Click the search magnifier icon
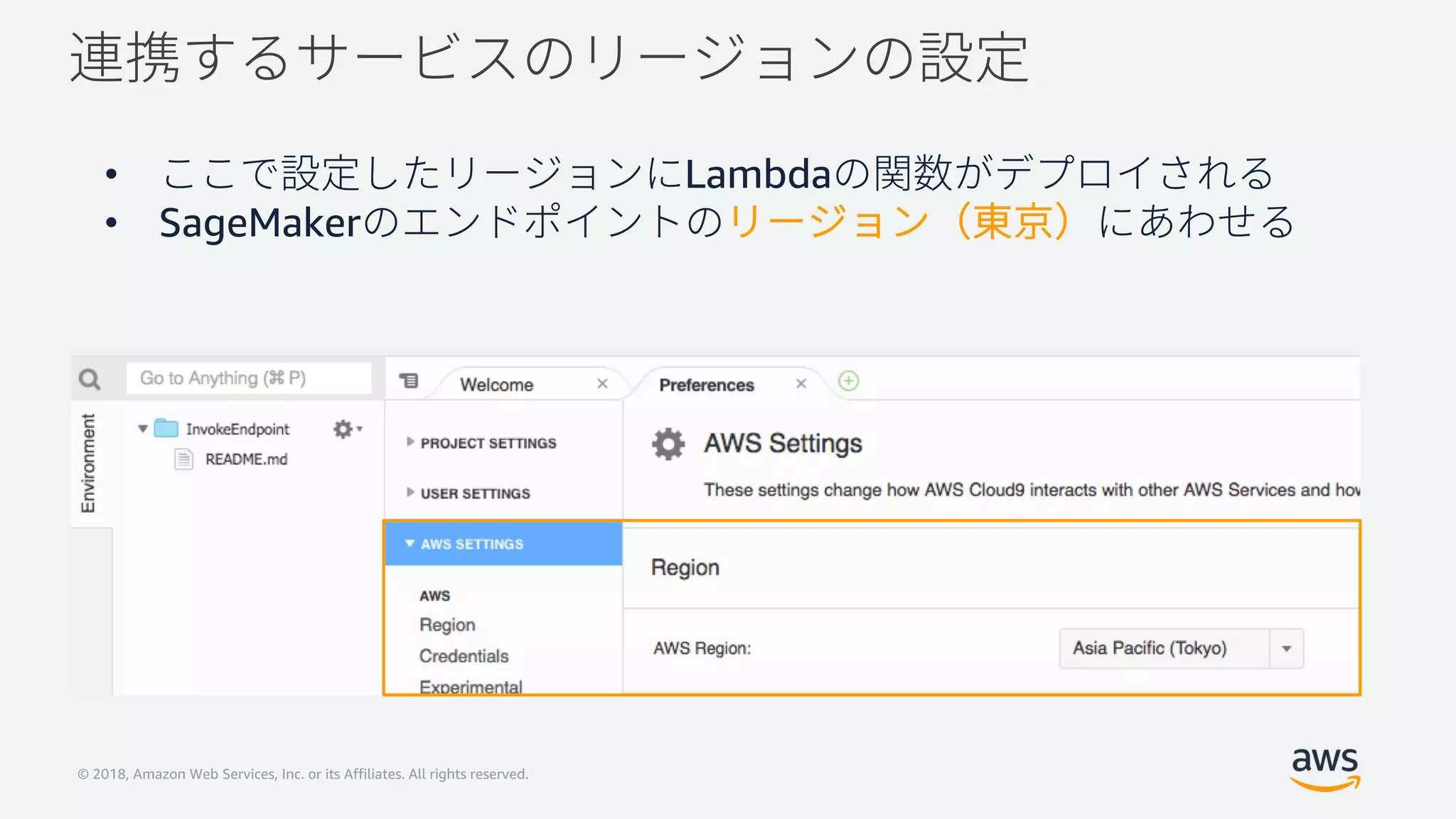Screen dimensions: 1456x819 click(90, 379)
